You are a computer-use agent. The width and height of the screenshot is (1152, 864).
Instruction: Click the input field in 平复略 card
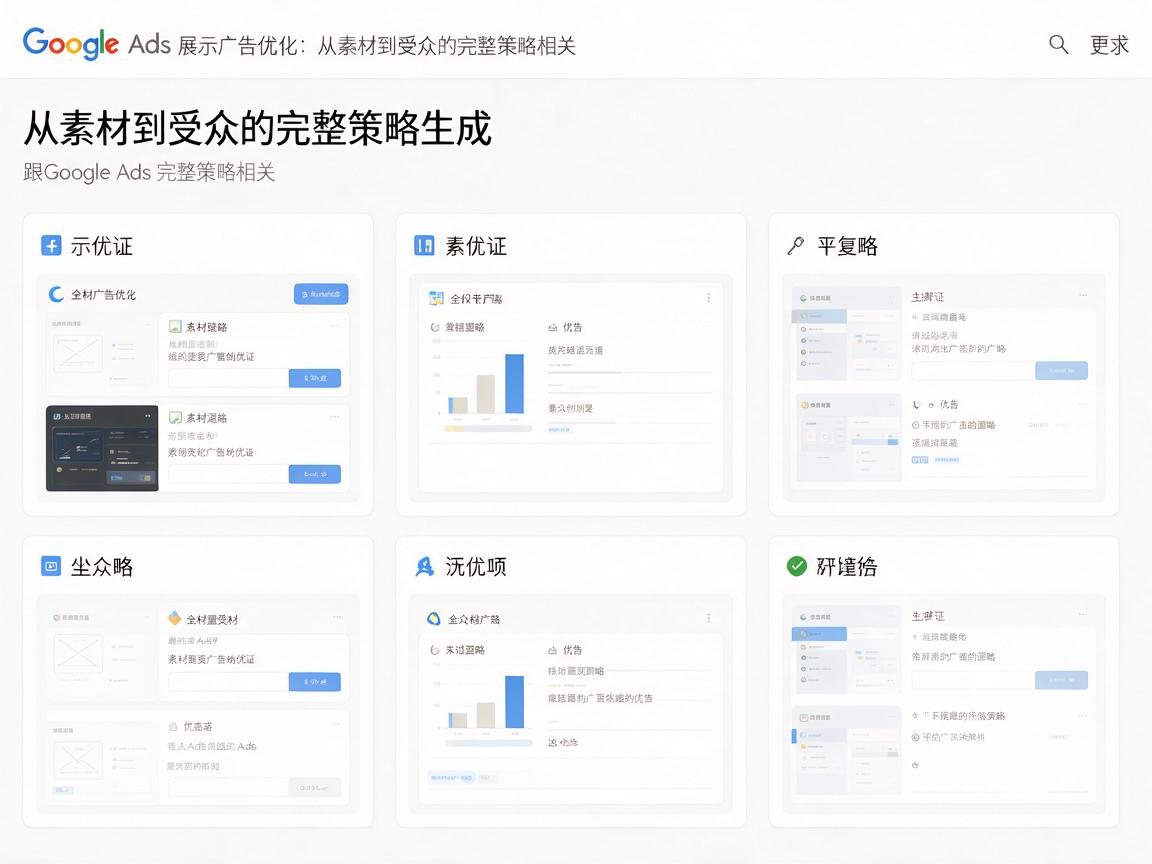(x=973, y=370)
